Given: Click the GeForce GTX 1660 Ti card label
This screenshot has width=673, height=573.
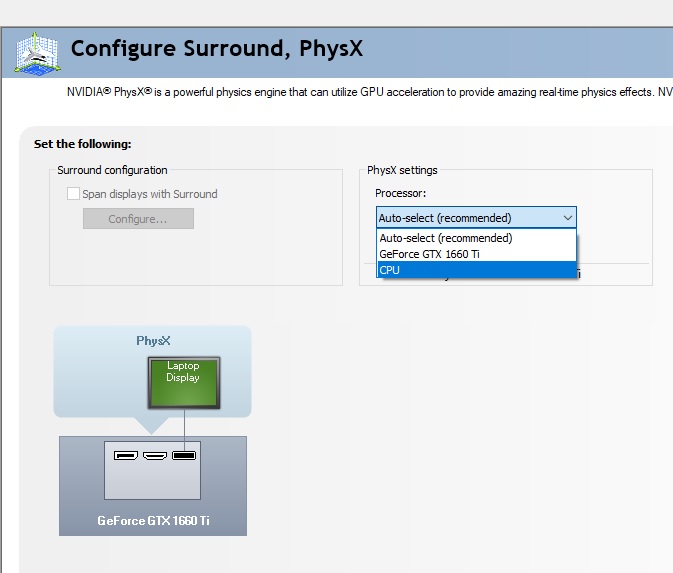Looking at the screenshot, I should (x=153, y=521).
